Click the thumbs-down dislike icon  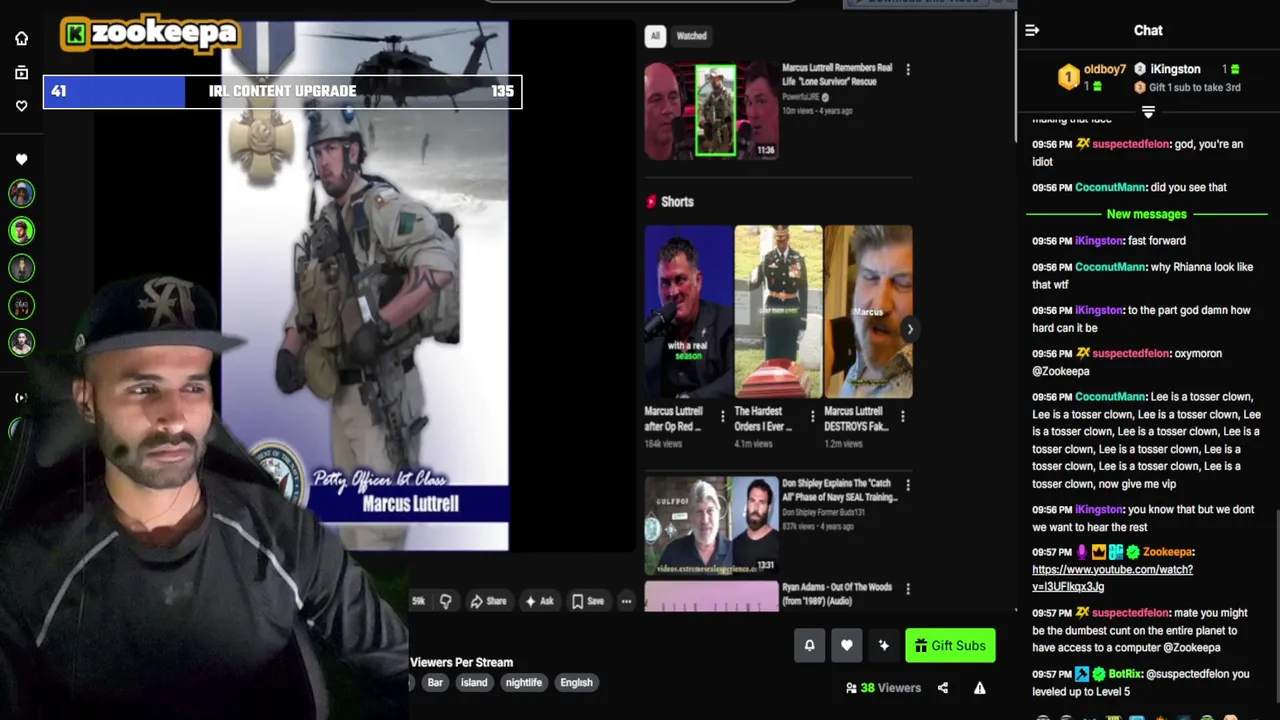pos(446,601)
